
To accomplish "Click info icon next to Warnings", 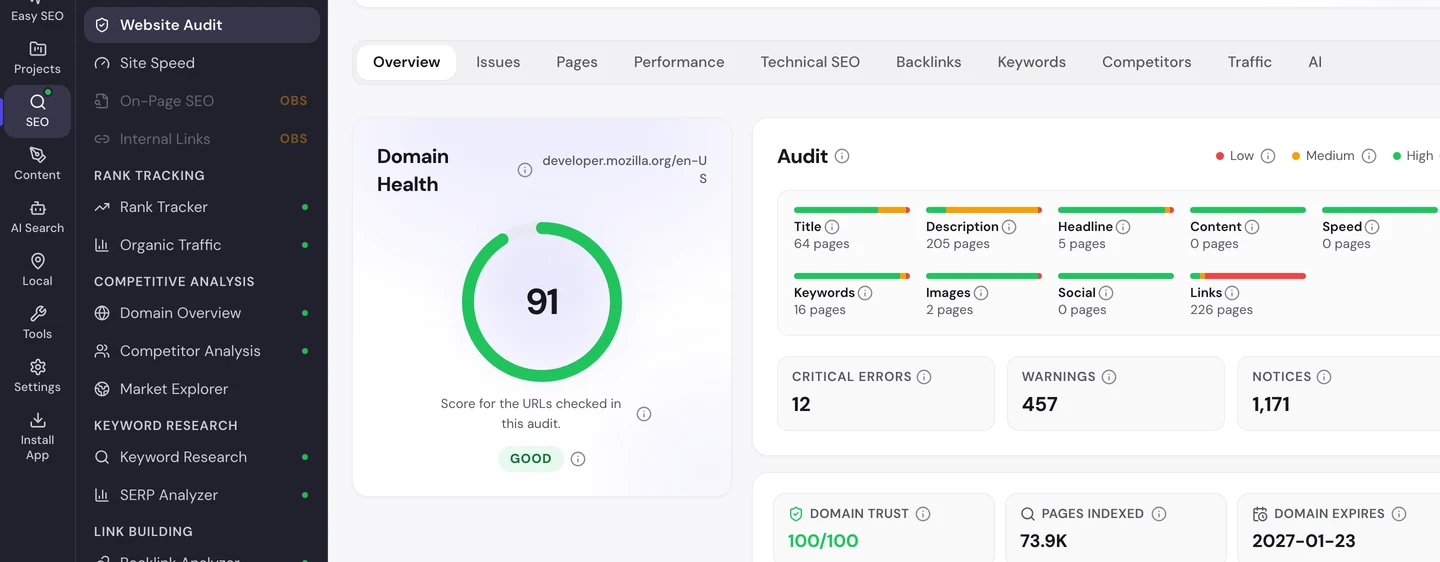I will point(1108,377).
